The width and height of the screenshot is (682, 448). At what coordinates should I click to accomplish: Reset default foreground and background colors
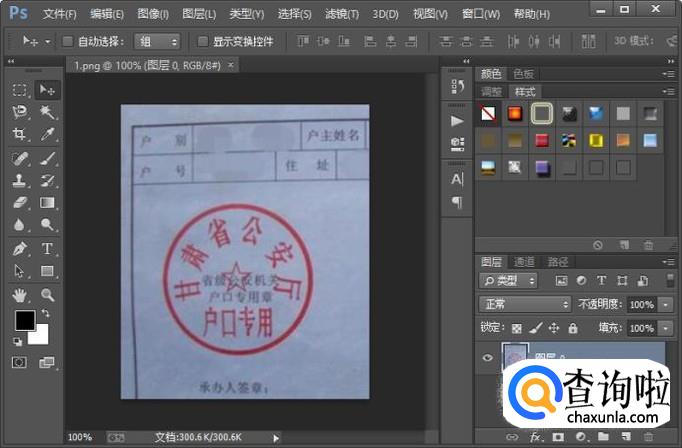coord(17,342)
